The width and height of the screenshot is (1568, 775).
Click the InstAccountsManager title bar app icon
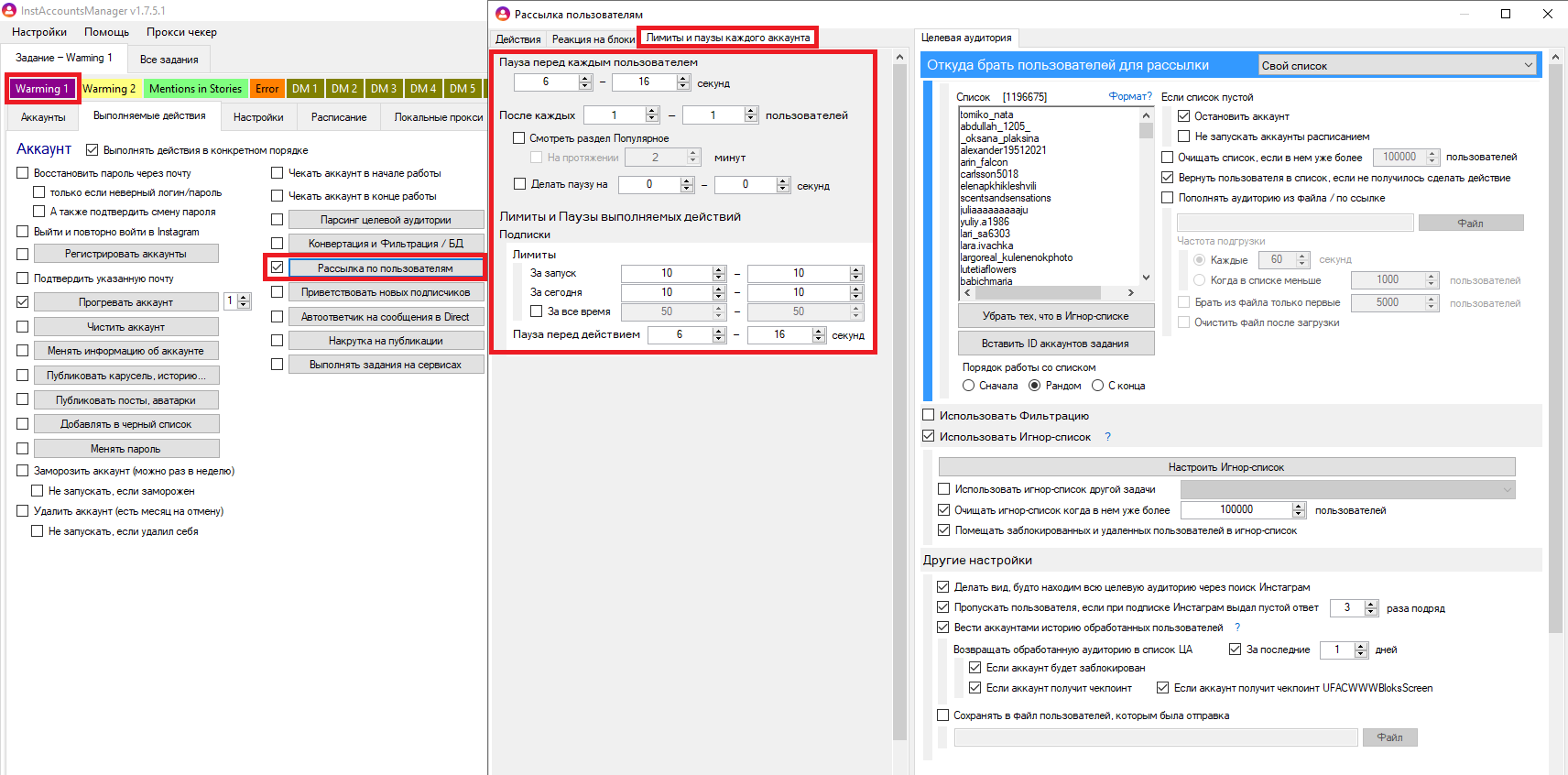[x=9, y=10]
